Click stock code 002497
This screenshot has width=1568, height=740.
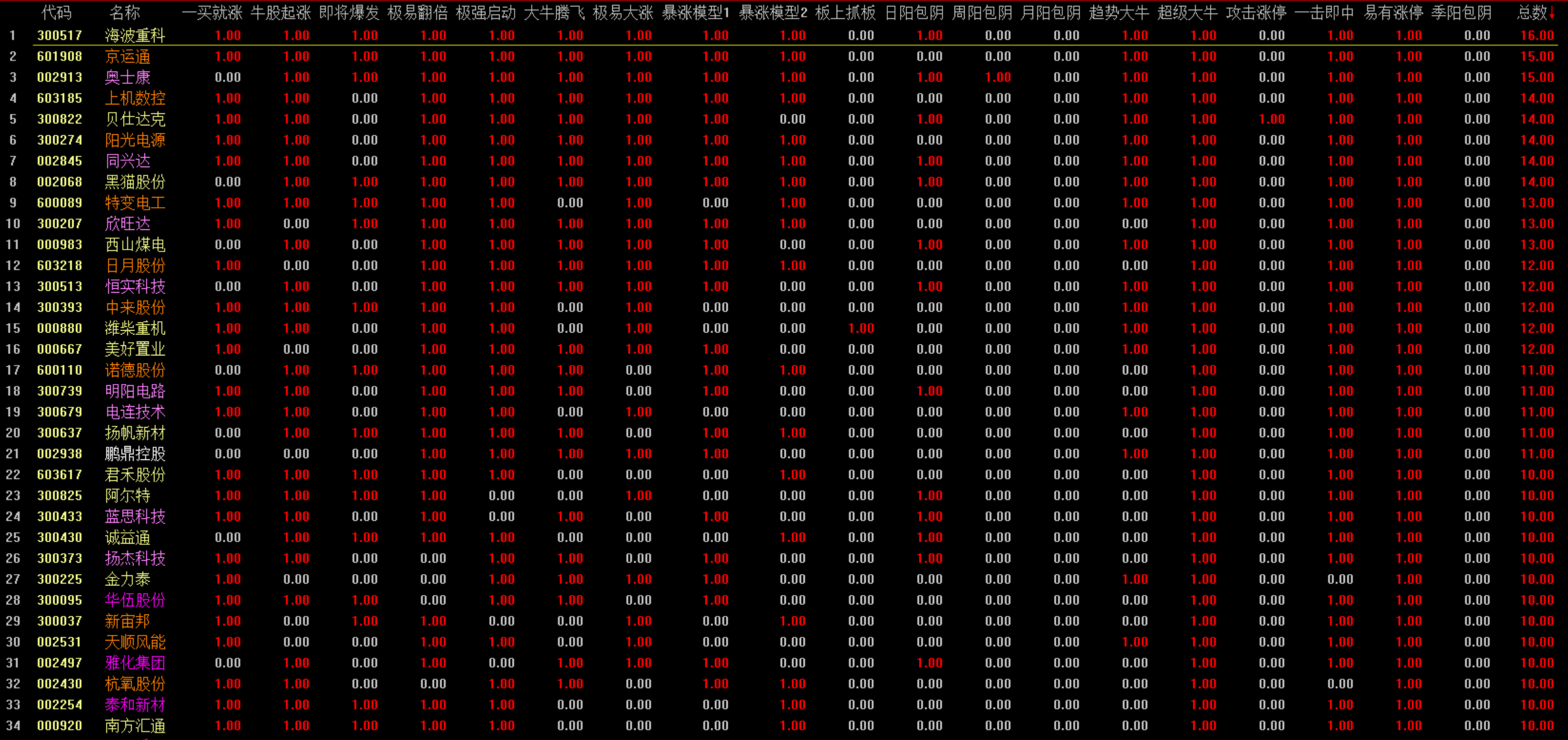pos(60,663)
